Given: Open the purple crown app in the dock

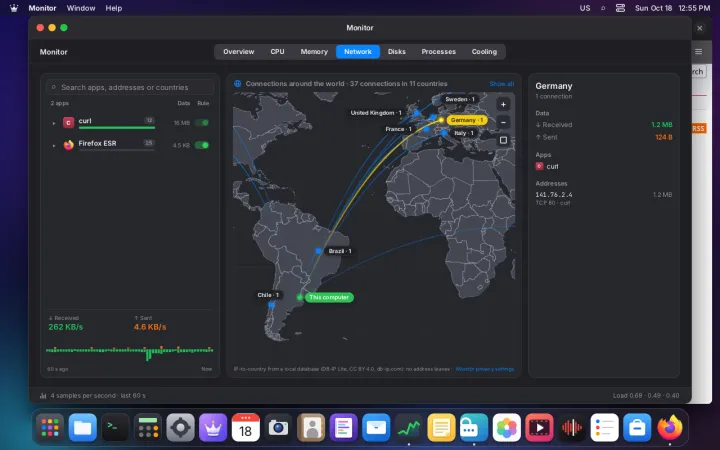Looking at the screenshot, I should [213, 428].
